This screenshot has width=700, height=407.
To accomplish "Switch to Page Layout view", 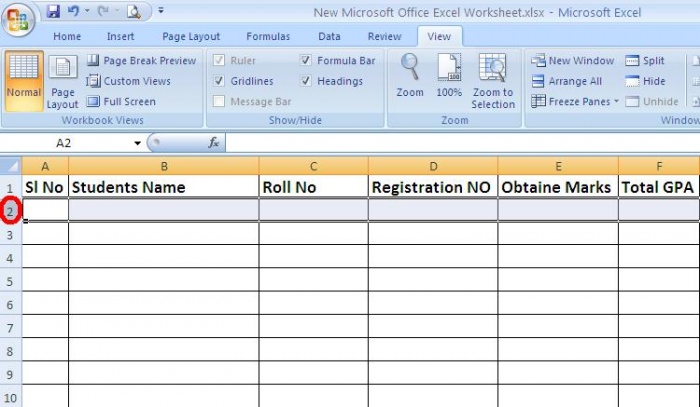I will pos(62,80).
